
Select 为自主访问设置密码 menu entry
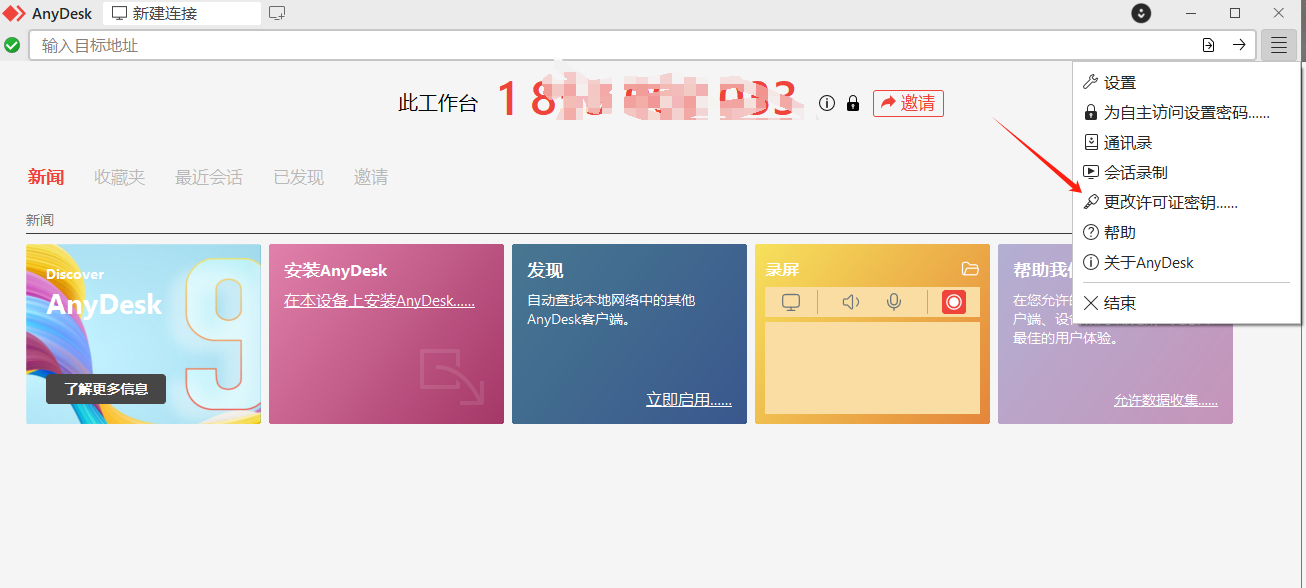[1186, 113]
